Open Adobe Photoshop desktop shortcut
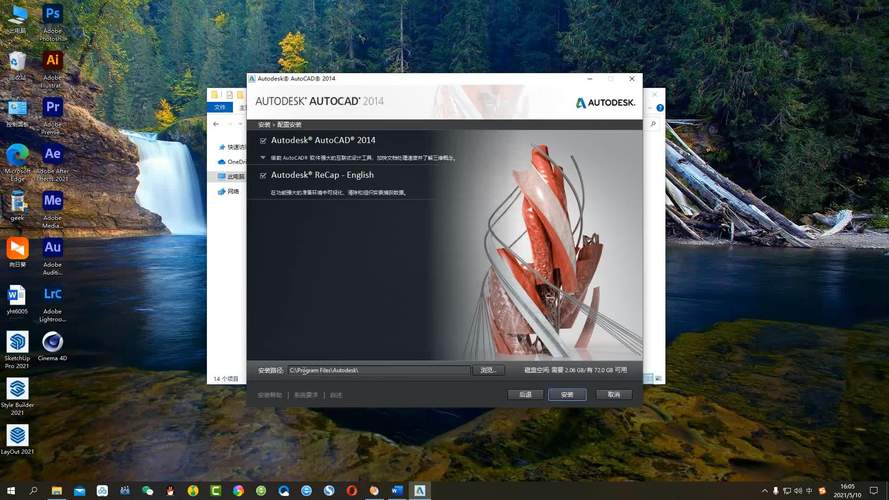The image size is (889, 500). (x=53, y=16)
